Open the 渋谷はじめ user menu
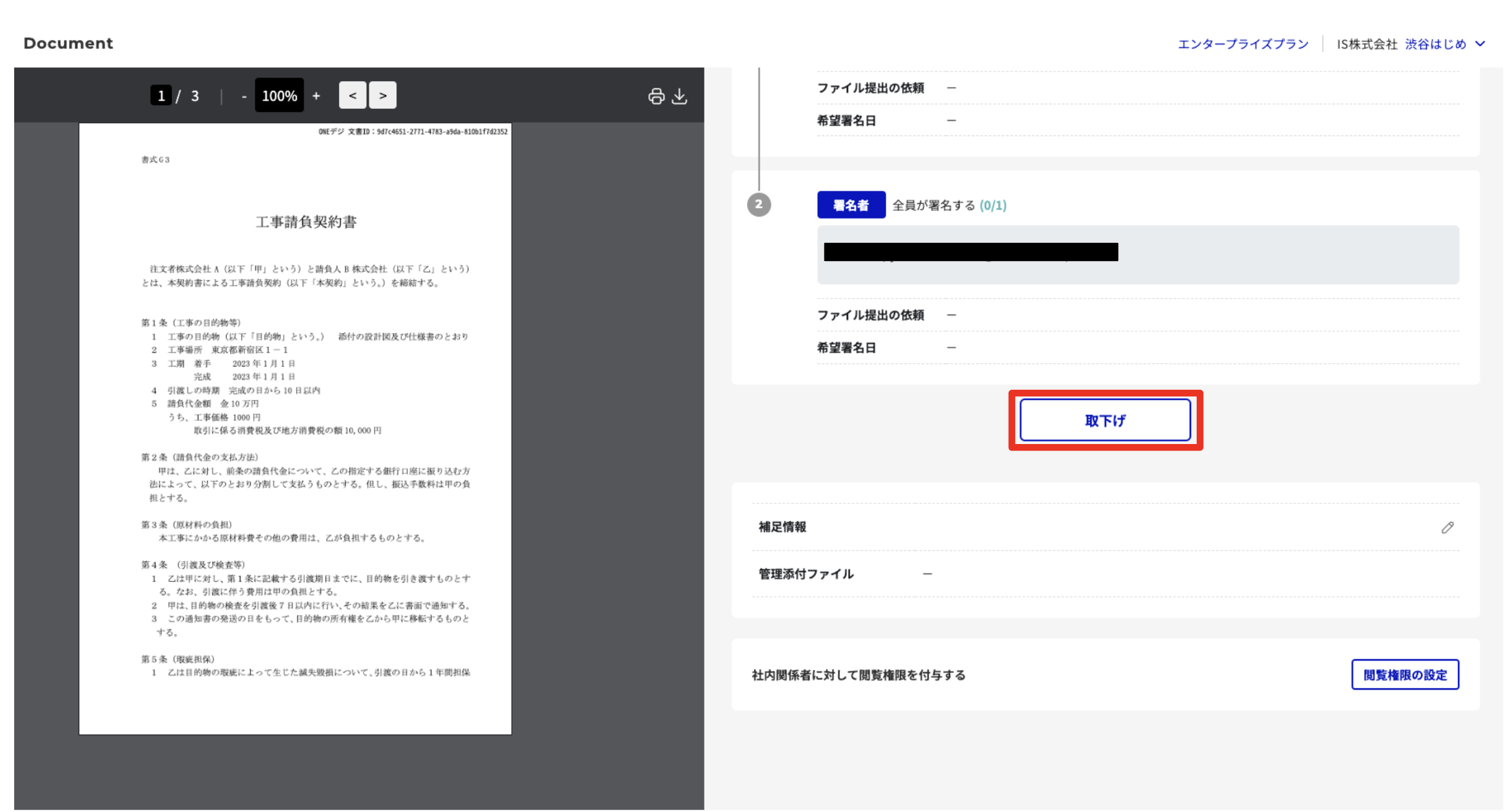Viewport: 1512px width, 812px height. 1435,44
